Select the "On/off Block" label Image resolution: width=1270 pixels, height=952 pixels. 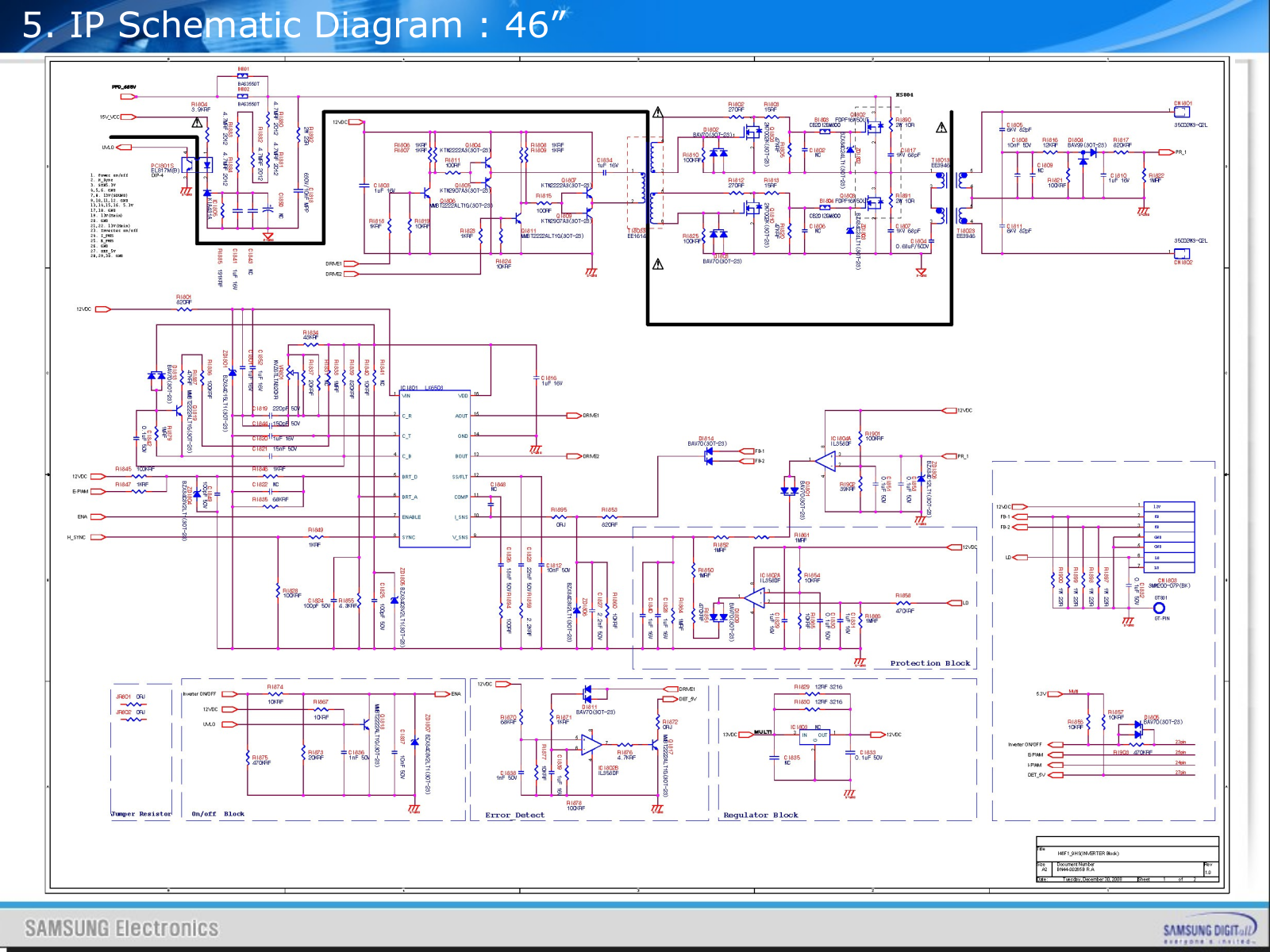[217, 814]
